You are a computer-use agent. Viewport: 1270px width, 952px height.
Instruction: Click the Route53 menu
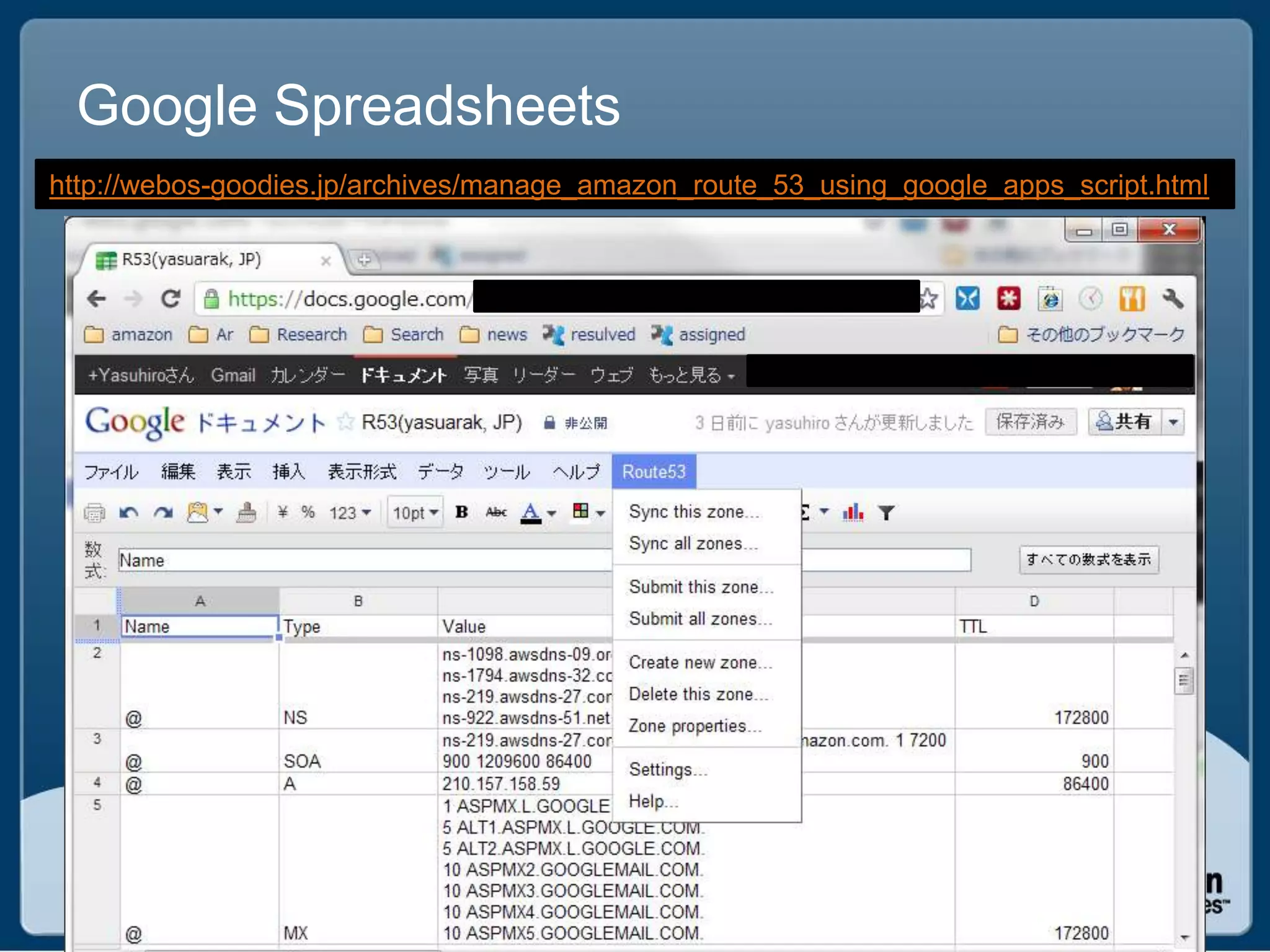pyautogui.click(x=654, y=472)
